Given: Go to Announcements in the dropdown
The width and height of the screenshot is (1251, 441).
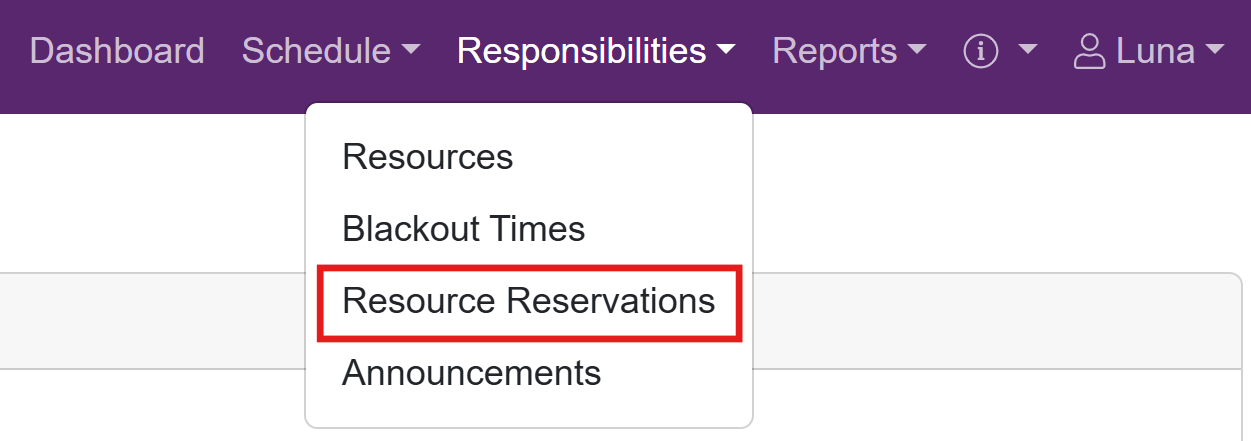Looking at the screenshot, I should click(471, 373).
